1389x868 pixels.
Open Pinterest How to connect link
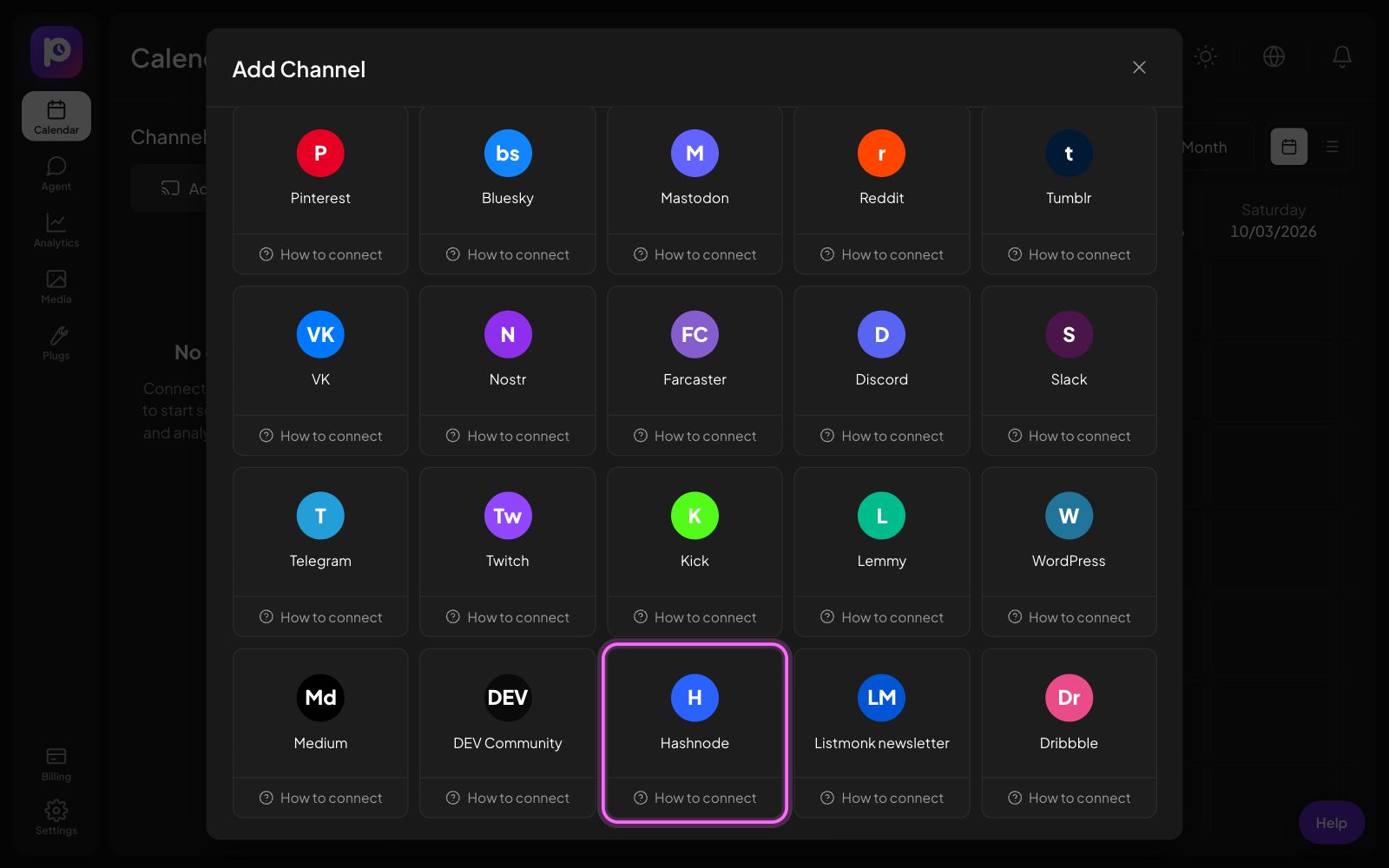320,254
